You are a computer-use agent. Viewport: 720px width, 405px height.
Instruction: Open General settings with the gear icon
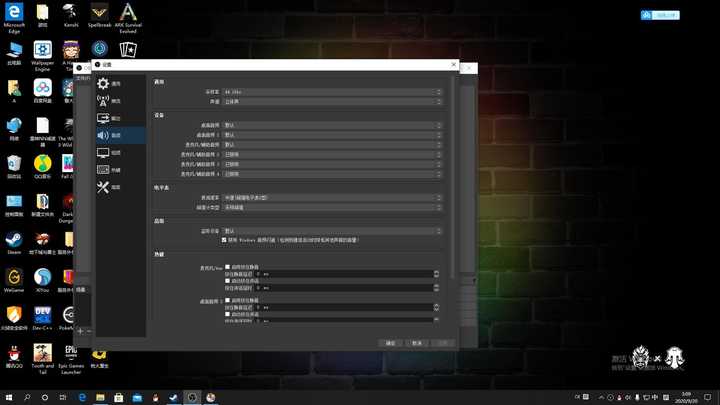[103, 84]
